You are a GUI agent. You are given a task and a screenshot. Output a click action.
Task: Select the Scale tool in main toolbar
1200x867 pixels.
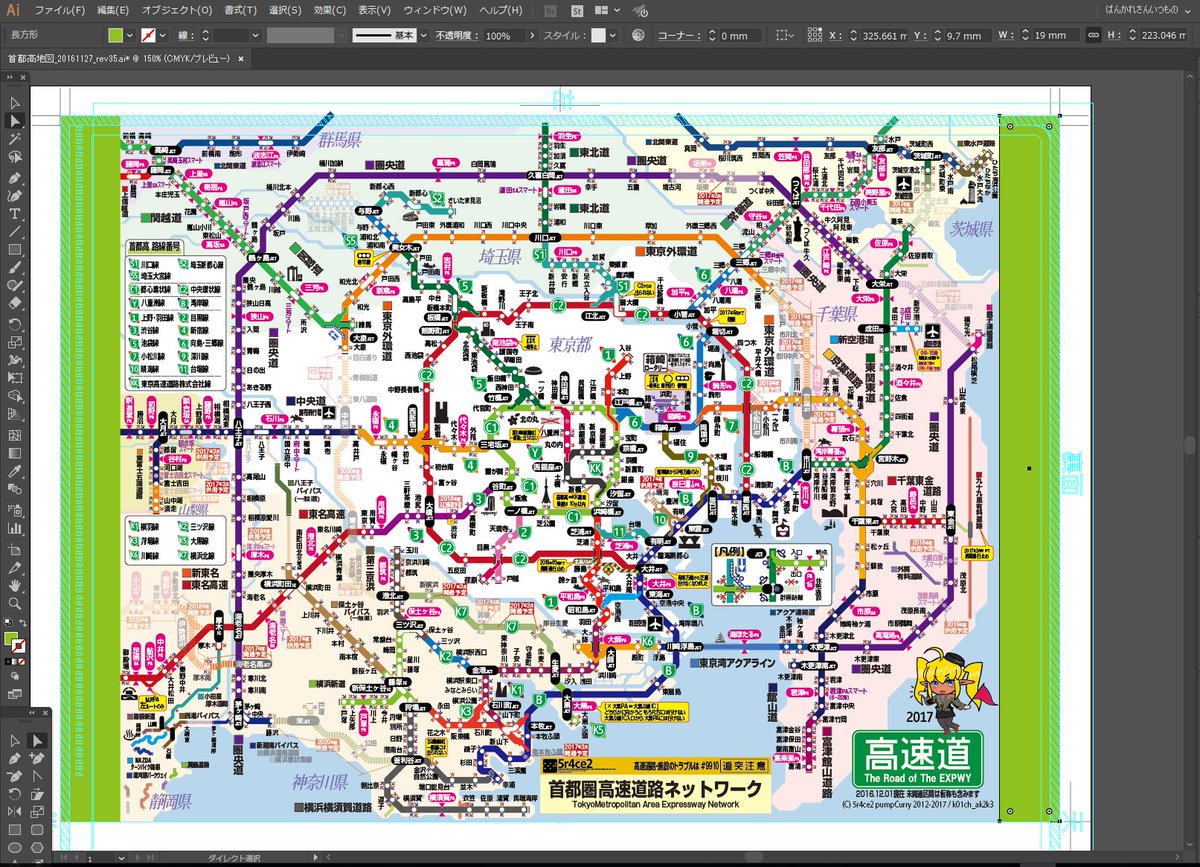(15, 341)
